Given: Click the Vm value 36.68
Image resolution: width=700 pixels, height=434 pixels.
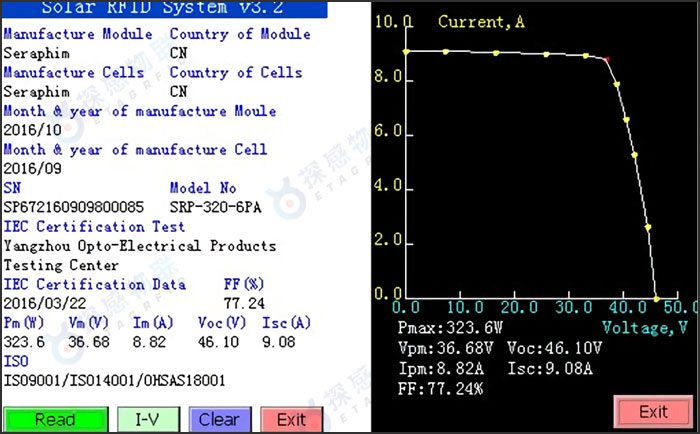Looking at the screenshot, I should pos(89,342).
